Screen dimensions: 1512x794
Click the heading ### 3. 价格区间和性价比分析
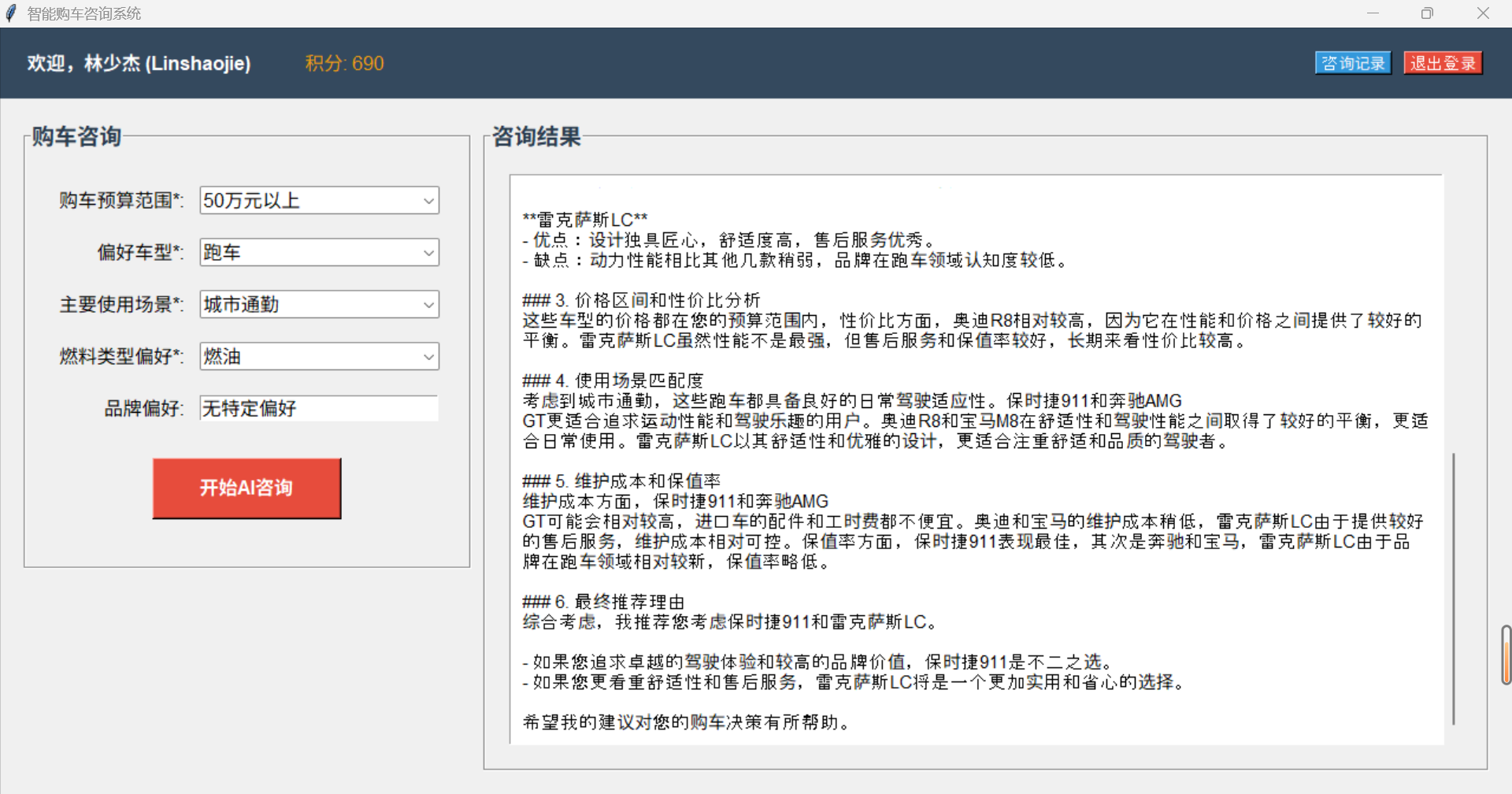[x=641, y=300]
